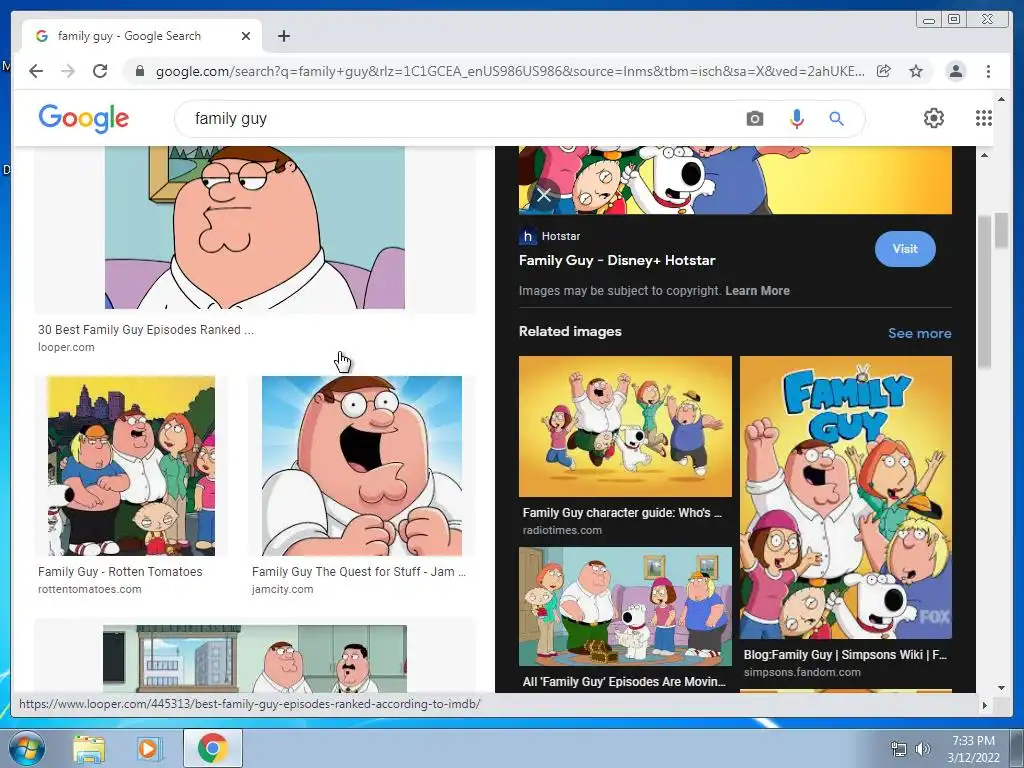Open the Family Guy - Disney+ Hotstar title link
Viewport: 1024px width, 768px height.
click(x=617, y=261)
